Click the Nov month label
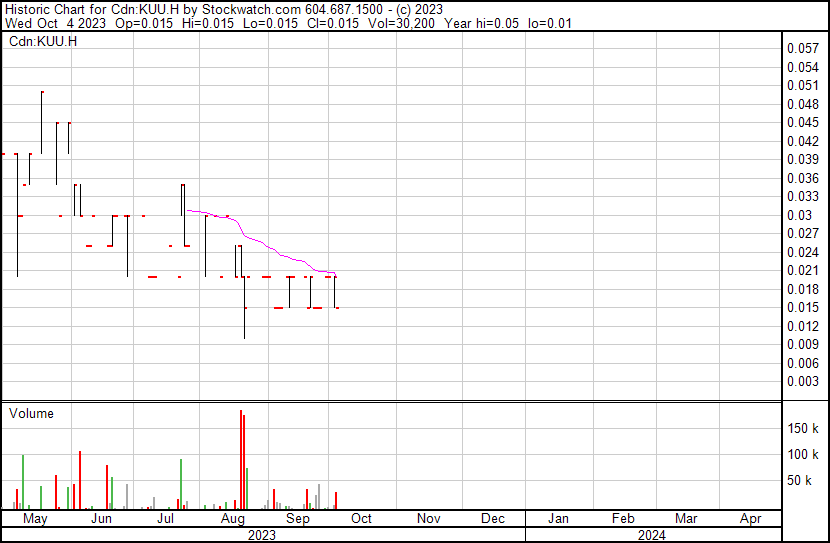 tap(429, 519)
